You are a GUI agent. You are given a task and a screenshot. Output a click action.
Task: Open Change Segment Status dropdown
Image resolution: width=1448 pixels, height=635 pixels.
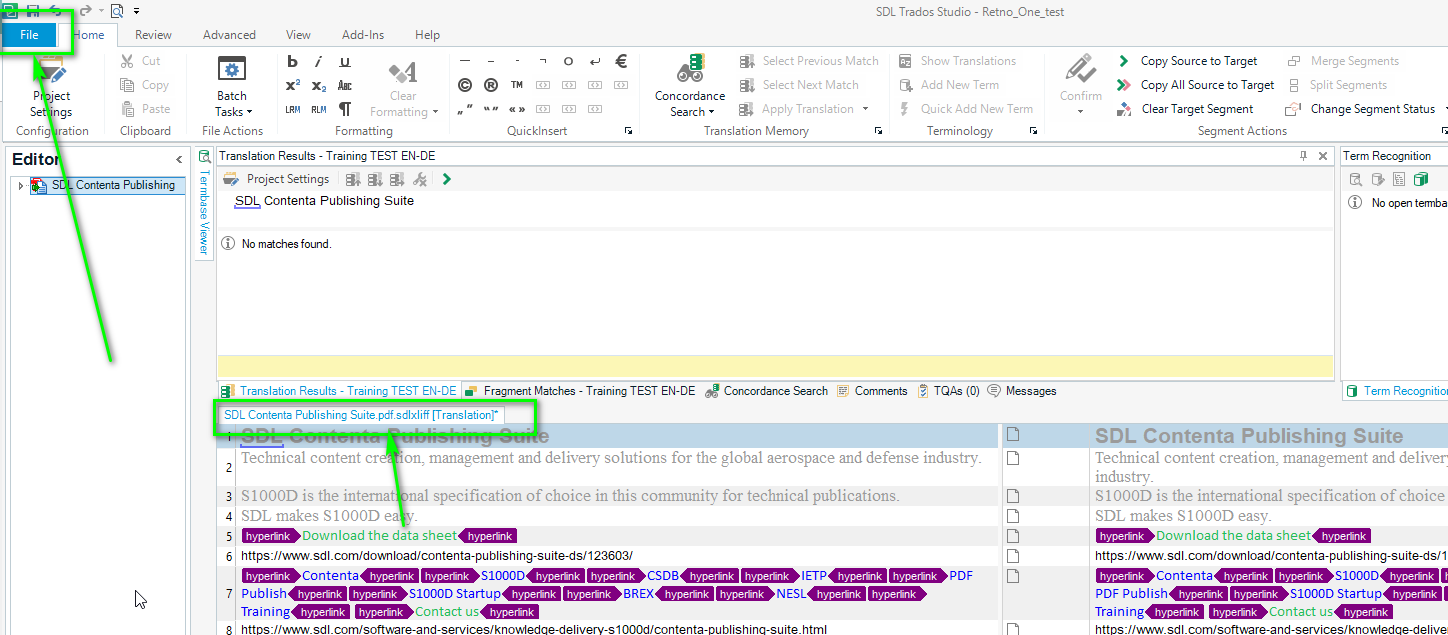pos(1366,109)
